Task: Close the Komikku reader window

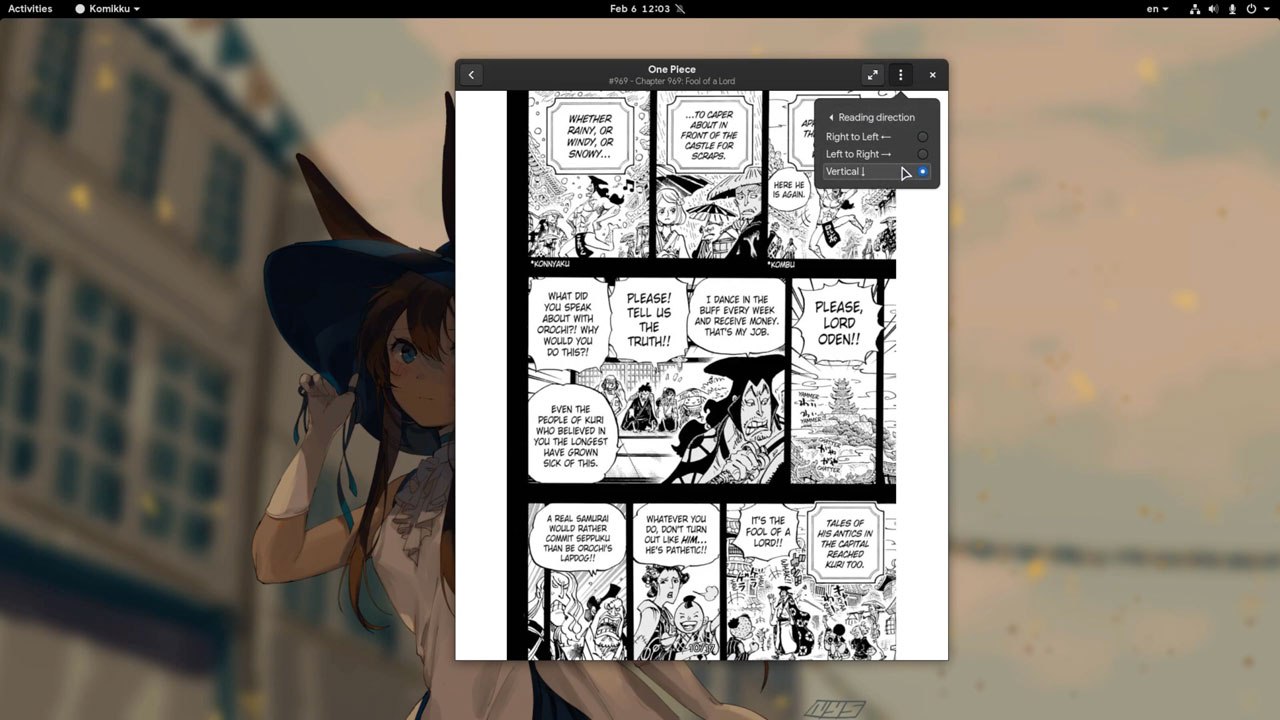Action: [x=933, y=75]
